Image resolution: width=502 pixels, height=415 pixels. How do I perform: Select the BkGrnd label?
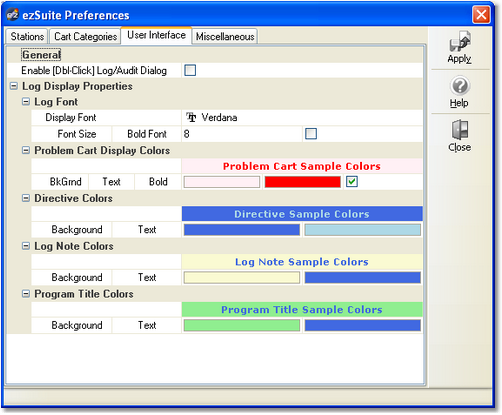pos(65,182)
